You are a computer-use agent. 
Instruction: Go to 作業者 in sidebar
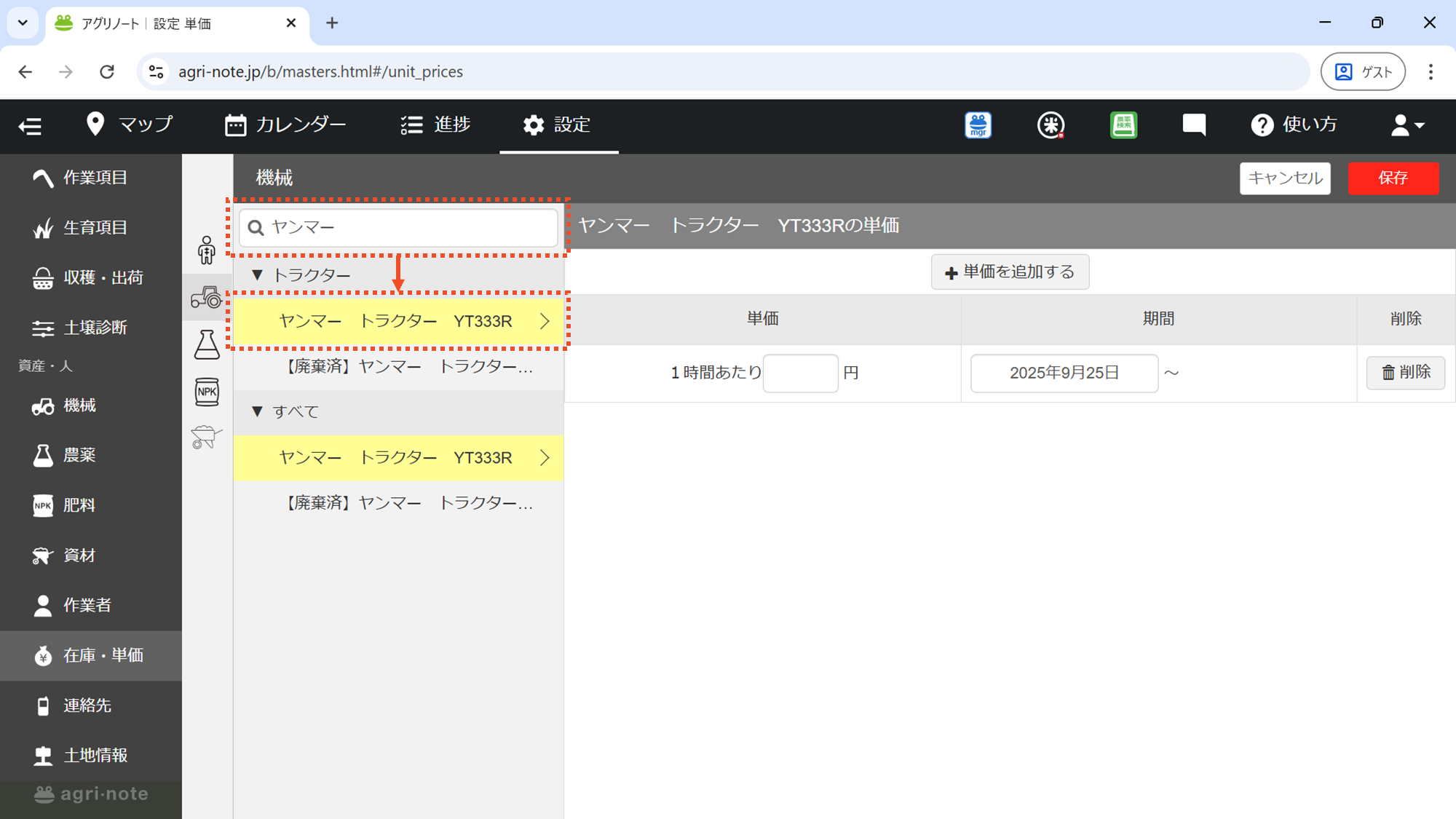[91, 605]
